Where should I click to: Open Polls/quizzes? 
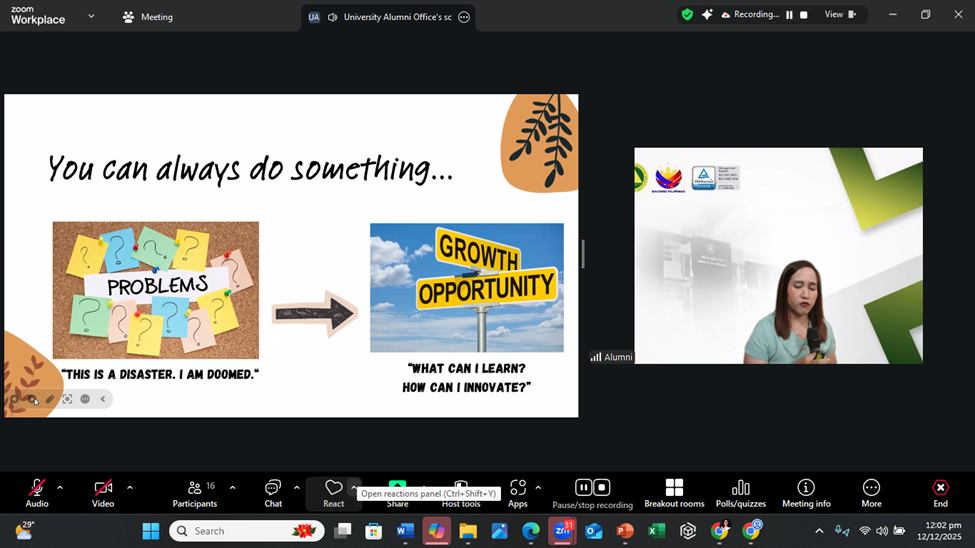coord(740,489)
